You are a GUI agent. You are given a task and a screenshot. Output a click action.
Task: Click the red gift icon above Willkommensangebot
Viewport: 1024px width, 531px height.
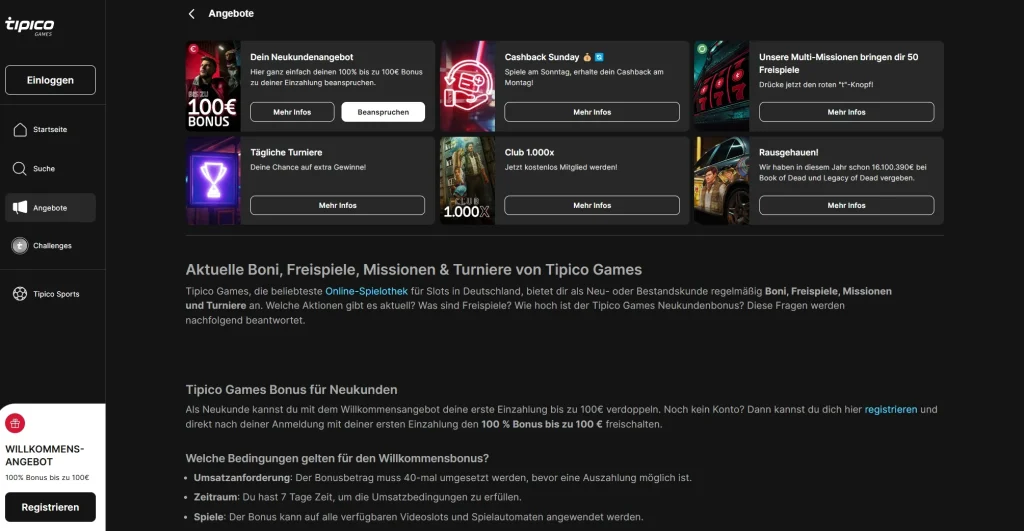[15, 423]
